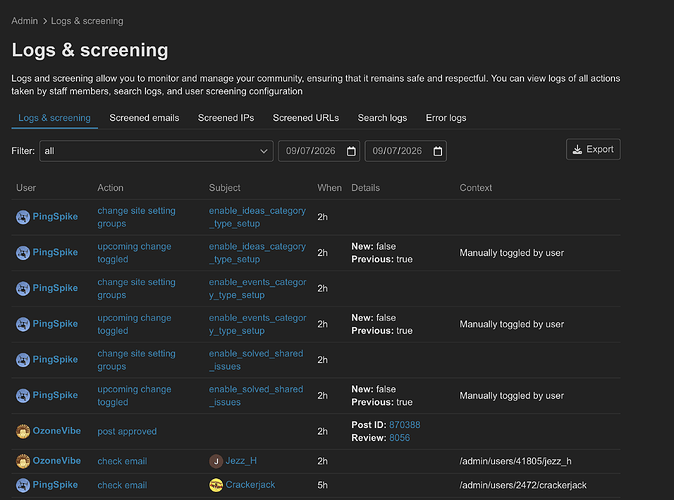Open Review 8056 link
The height and width of the screenshot is (500, 674).
(399, 438)
